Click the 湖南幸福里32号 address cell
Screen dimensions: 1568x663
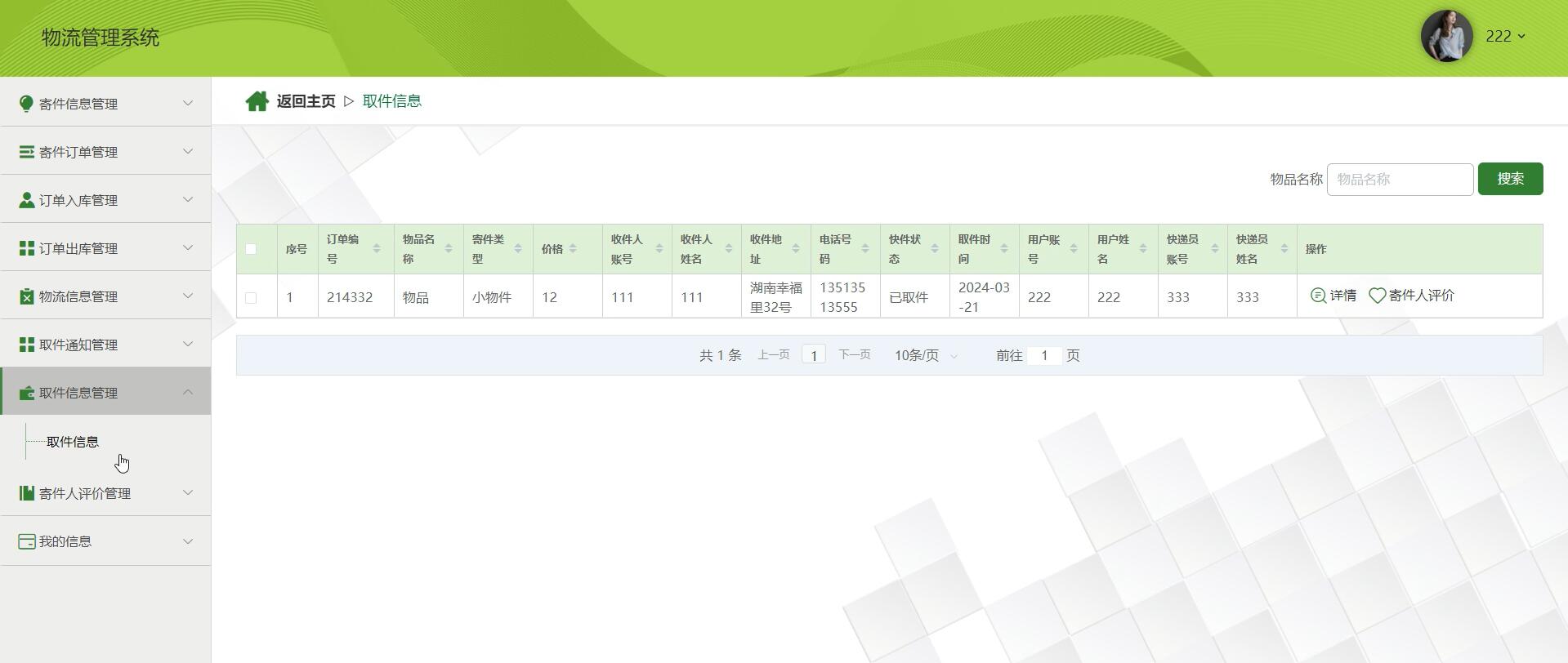point(776,297)
